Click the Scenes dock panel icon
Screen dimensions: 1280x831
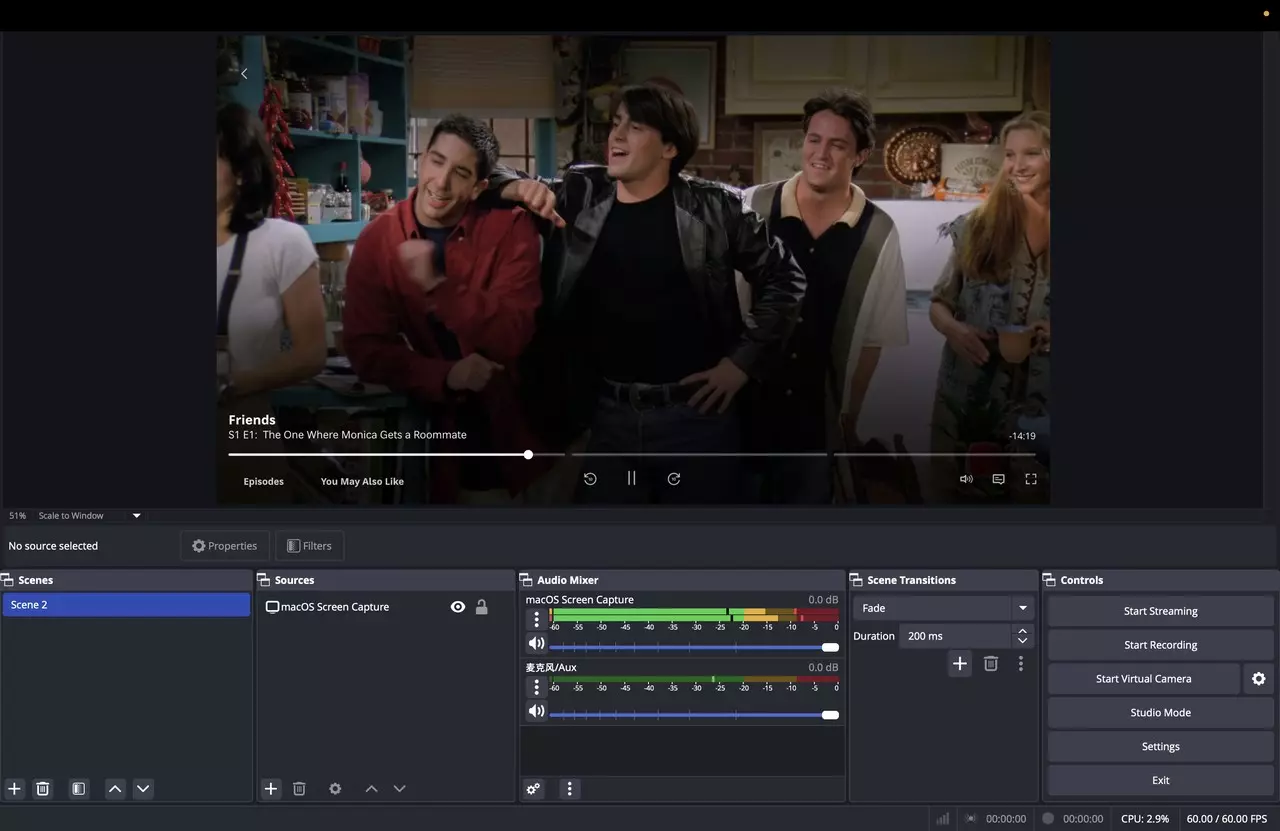pos(7,580)
